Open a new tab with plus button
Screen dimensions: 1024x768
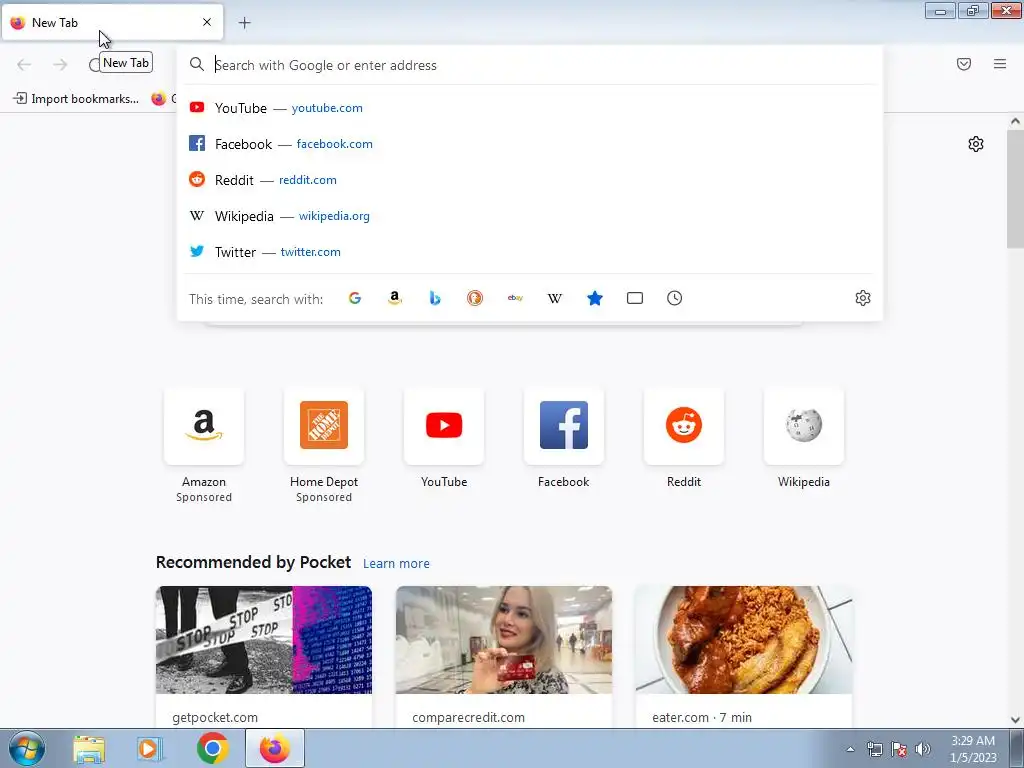coord(245,23)
